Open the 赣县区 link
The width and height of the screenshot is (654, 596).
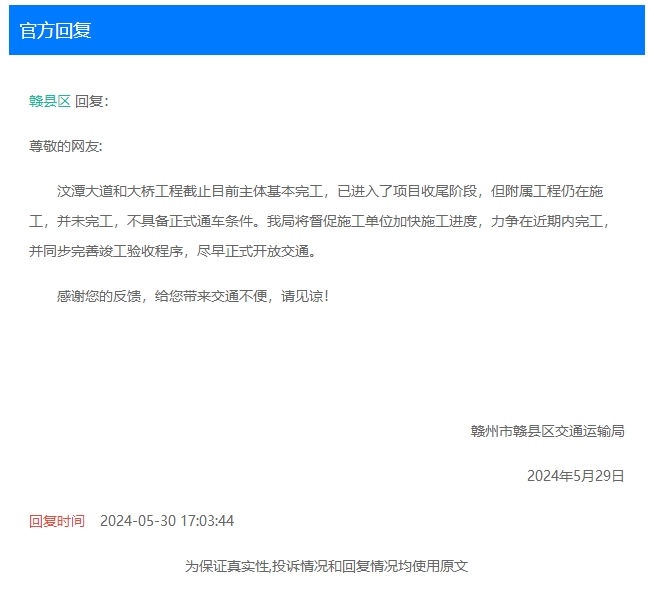50,101
